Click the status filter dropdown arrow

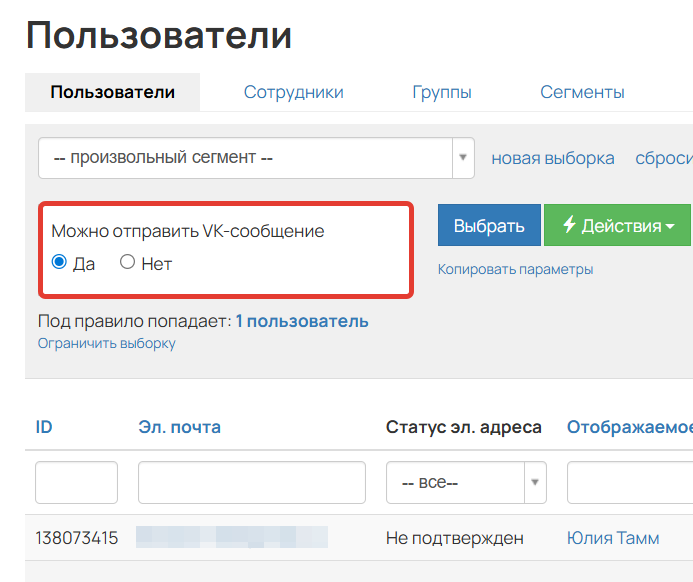point(535,483)
